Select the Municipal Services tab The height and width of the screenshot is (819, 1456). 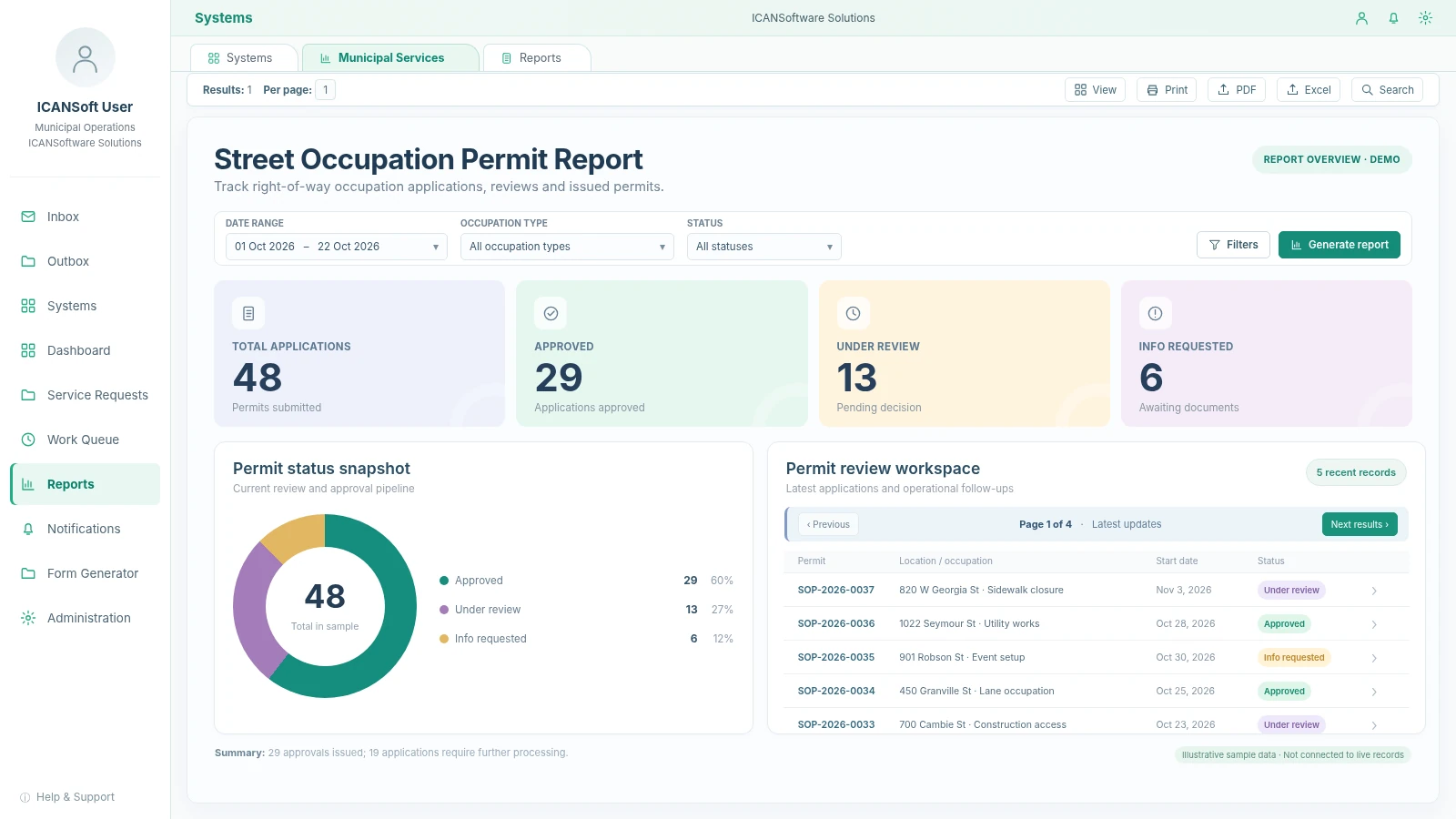pos(390,58)
